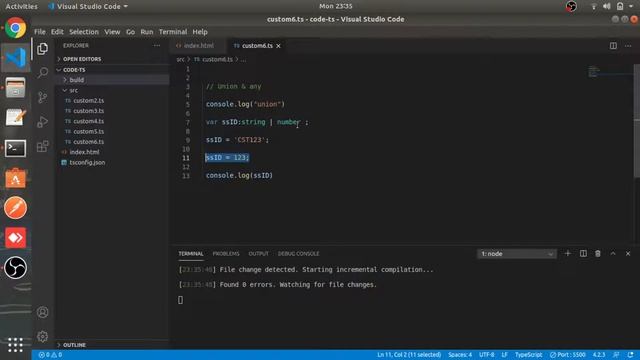Open the Terminal menu
Viewport: 640px width, 360px height.
(173, 32)
